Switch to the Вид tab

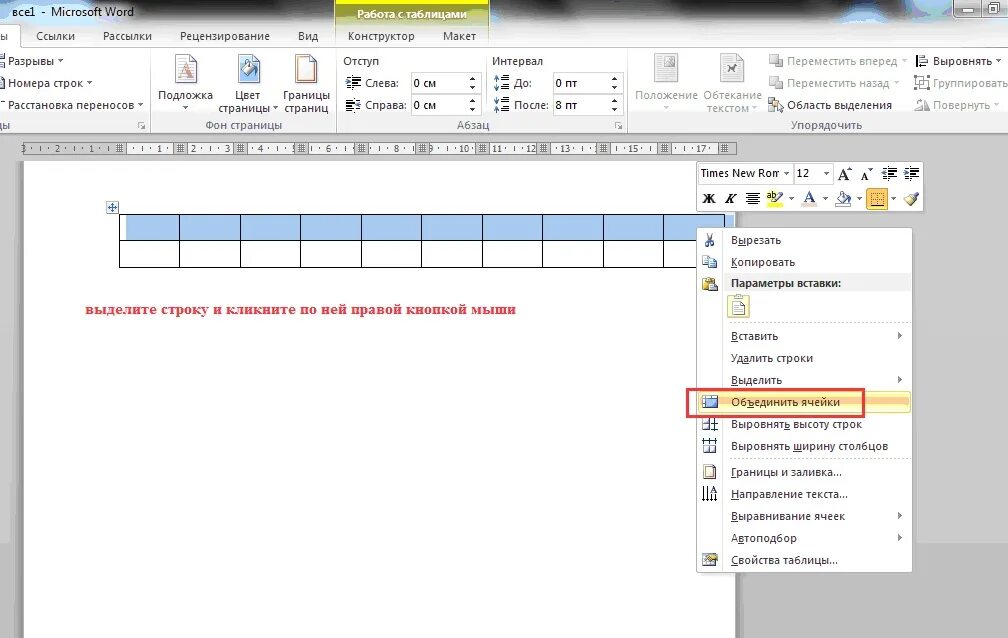[308, 36]
